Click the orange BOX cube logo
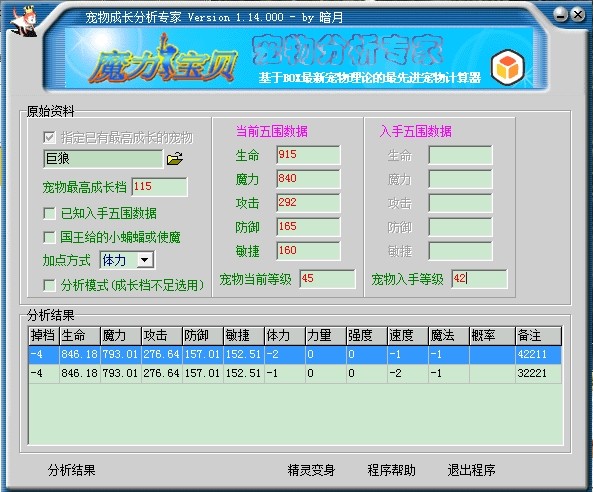The image size is (593, 492). pyautogui.click(x=508, y=68)
